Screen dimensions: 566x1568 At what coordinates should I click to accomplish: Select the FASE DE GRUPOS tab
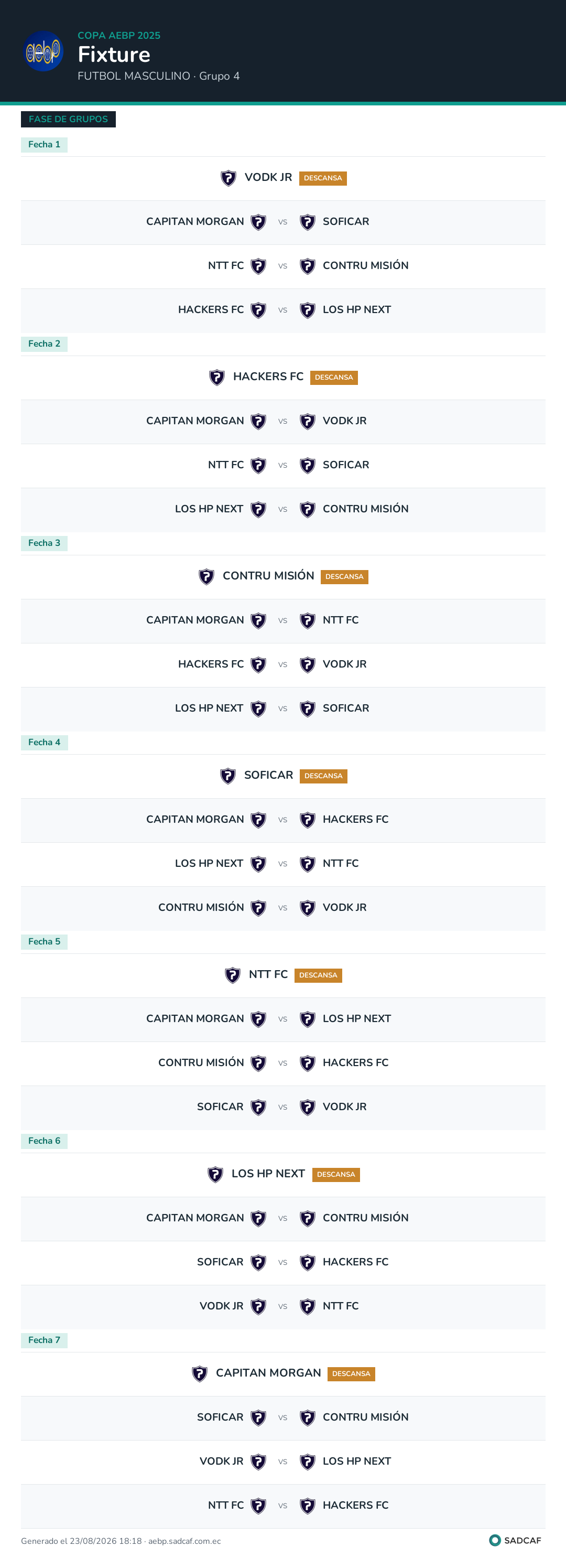(x=68, y=120)
